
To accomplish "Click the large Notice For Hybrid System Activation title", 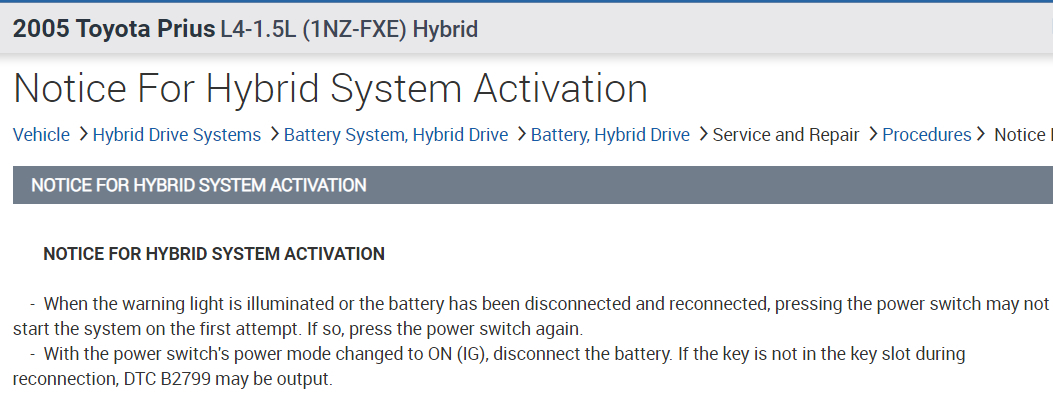I will point(330,88).
